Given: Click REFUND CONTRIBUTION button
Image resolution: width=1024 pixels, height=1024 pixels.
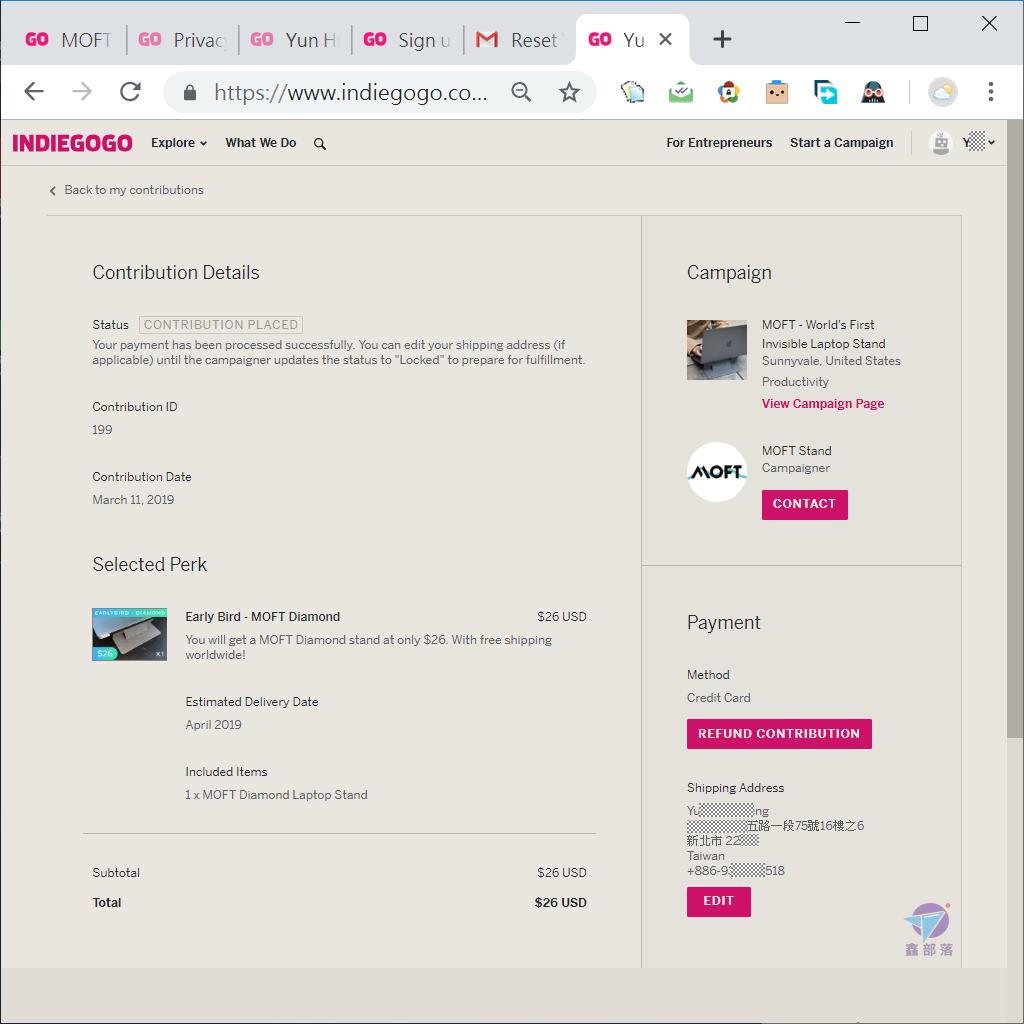Looking at the screenshot, I should tap(778, 734).
